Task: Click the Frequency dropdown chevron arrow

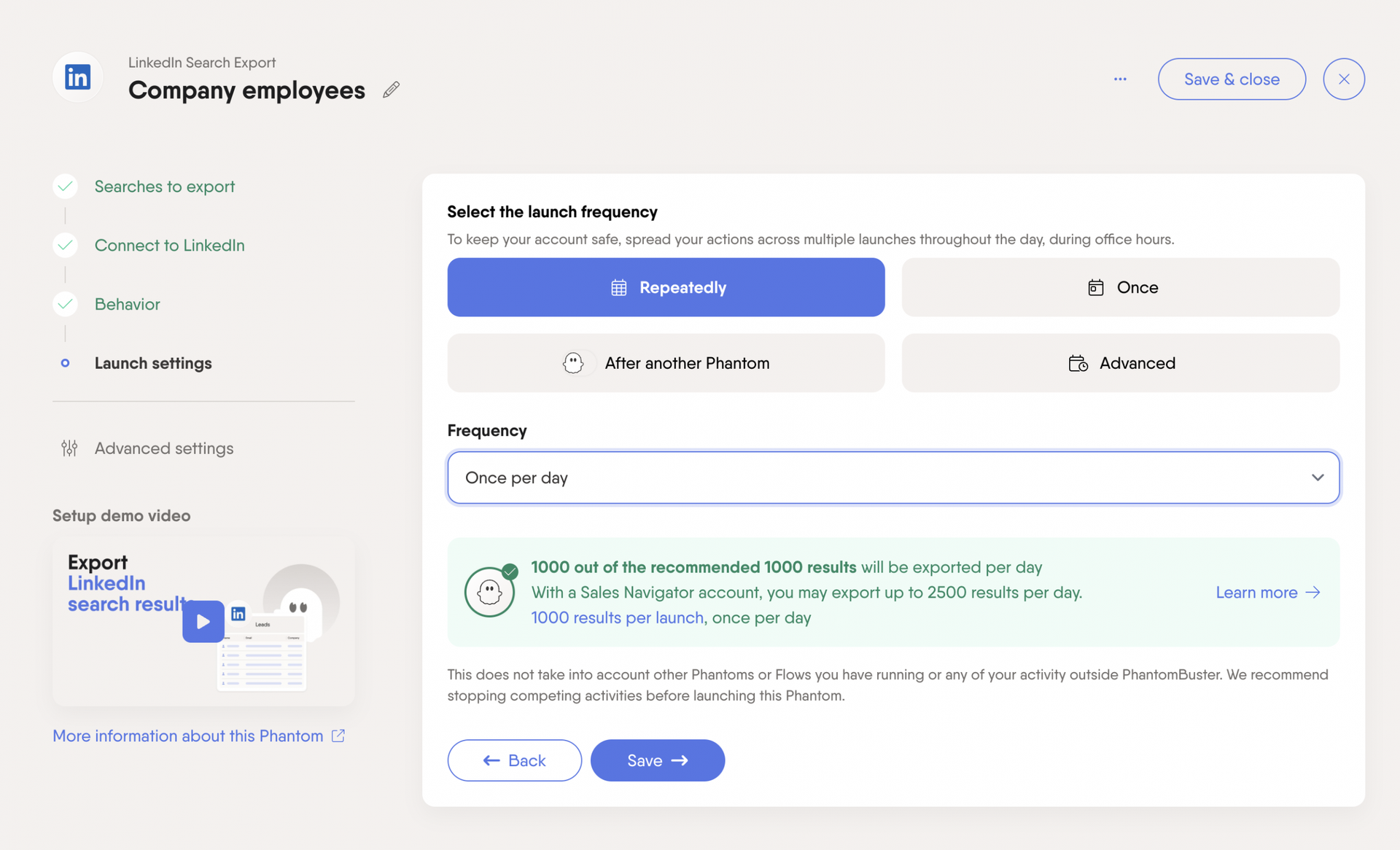Action: point(1318,477)
